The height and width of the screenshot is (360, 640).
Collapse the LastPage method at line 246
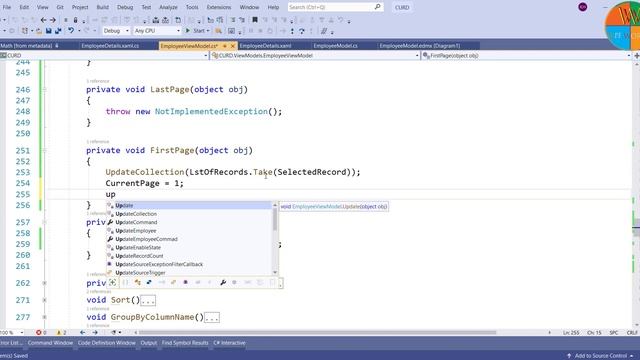(44, 89)
